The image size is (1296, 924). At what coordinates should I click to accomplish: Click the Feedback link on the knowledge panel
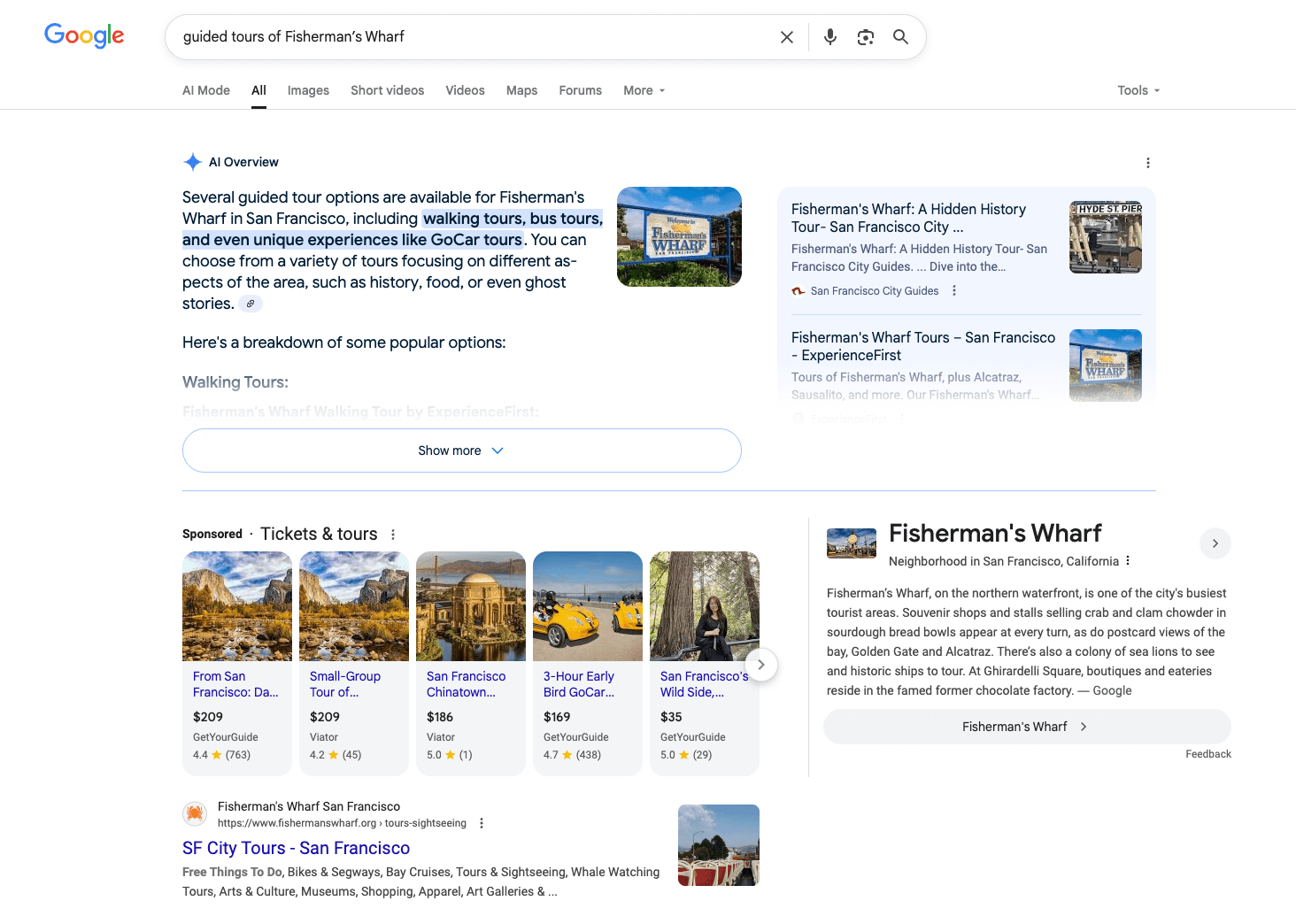pyautogui.click(x=1208, y=753)
